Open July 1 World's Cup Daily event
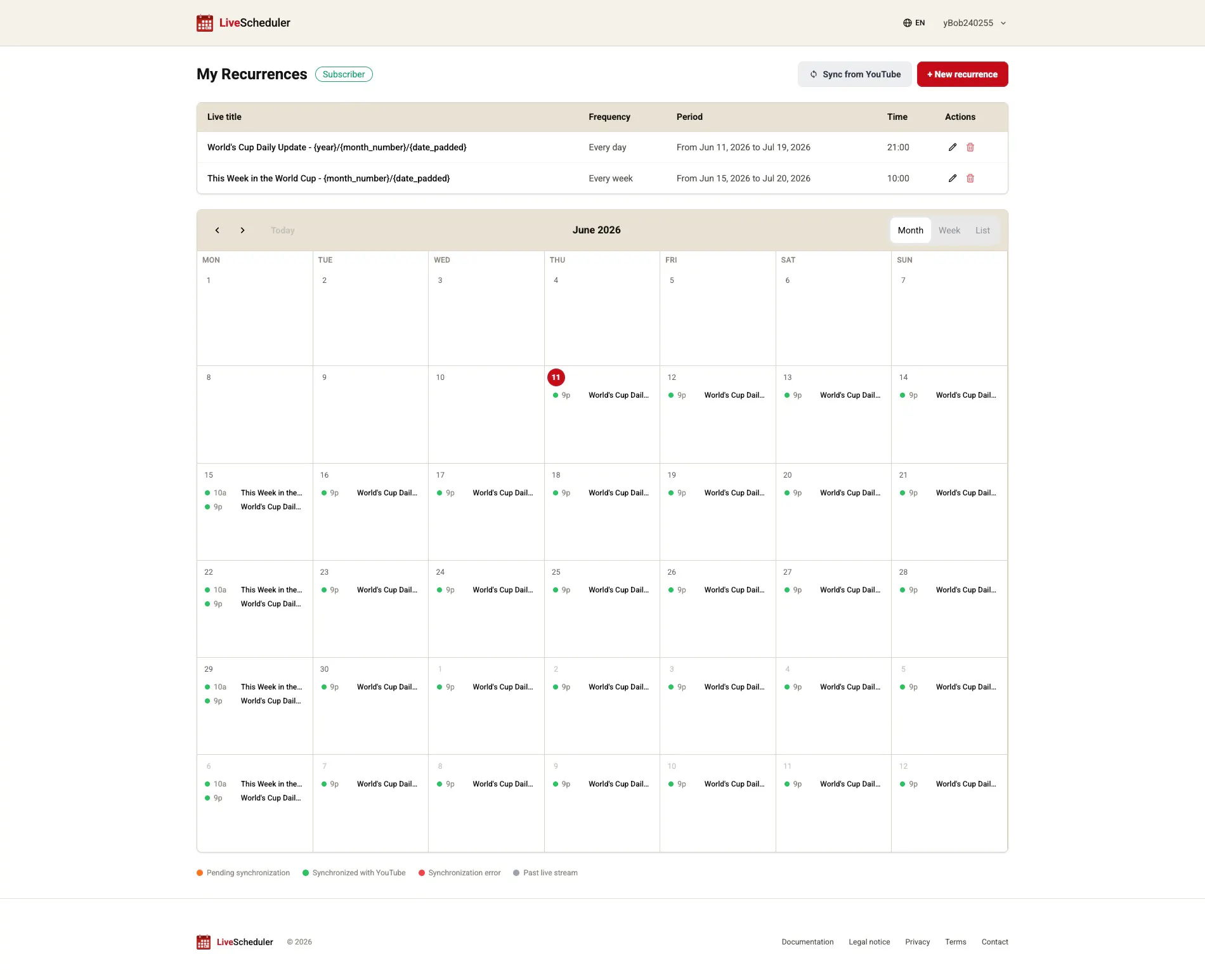The height and width of the screenshot is (980, 1205). pos(486,687)
